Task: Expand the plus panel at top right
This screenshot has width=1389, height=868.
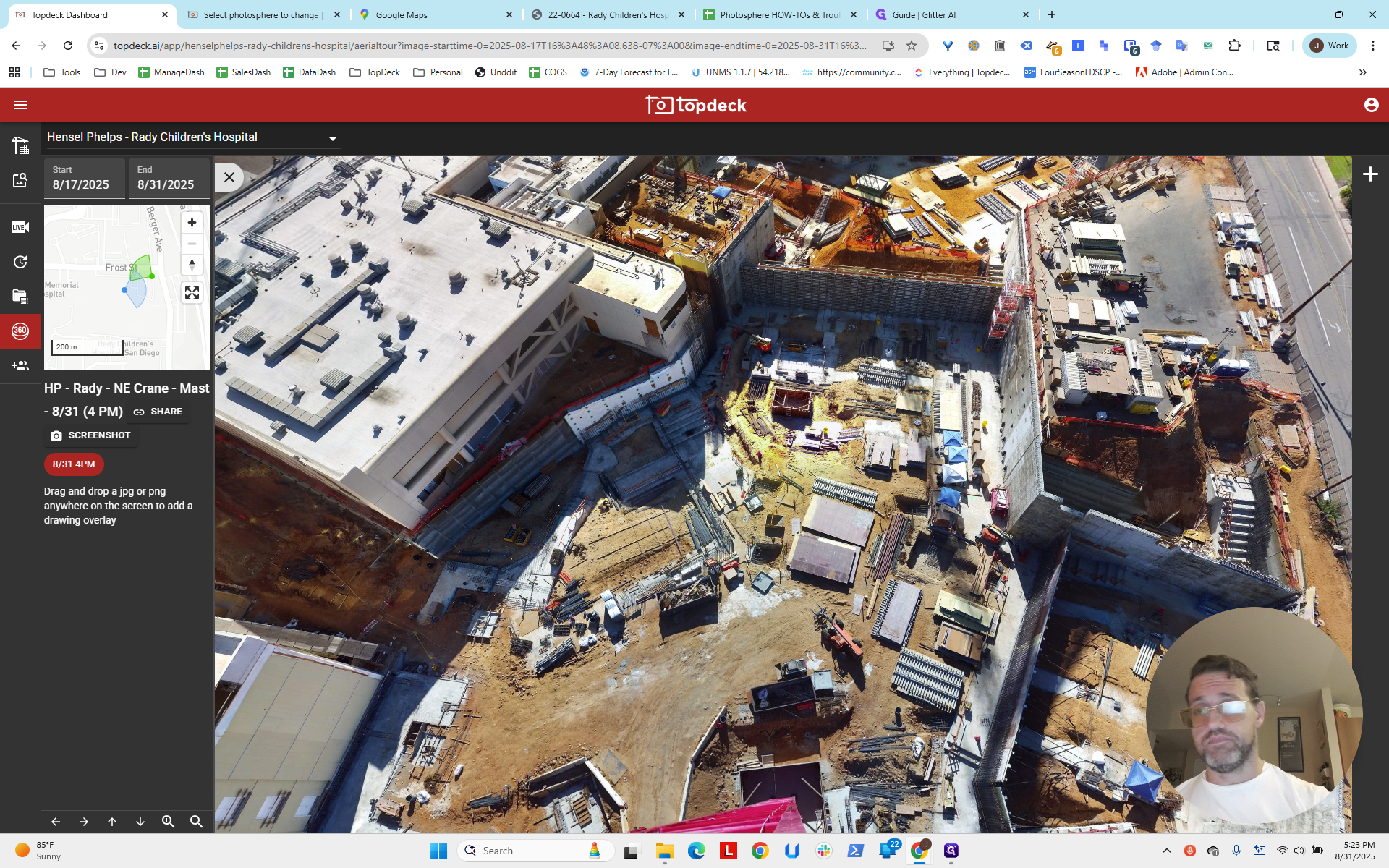Action: click(1370, 174)
